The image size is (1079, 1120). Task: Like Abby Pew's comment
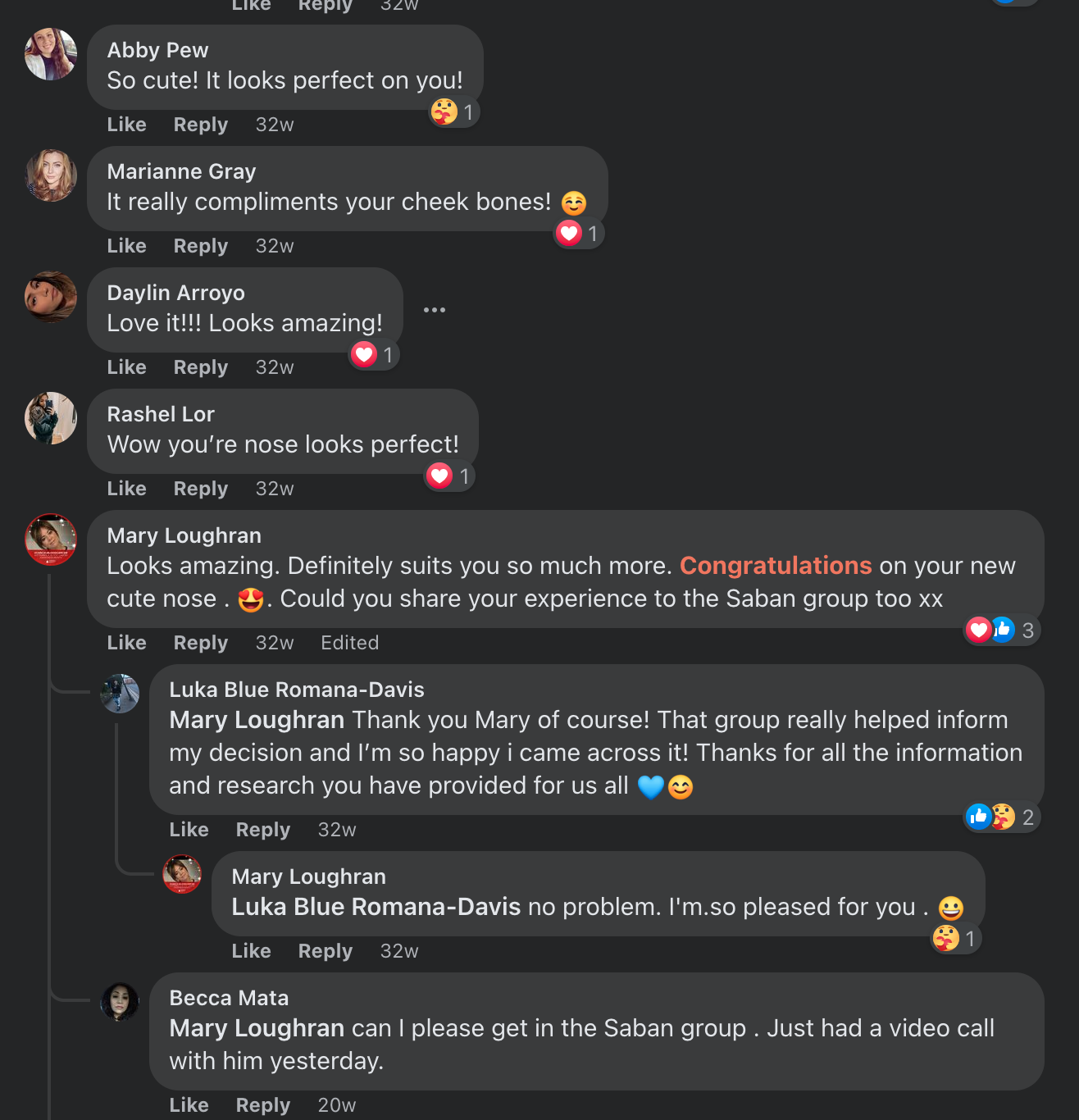127,125
